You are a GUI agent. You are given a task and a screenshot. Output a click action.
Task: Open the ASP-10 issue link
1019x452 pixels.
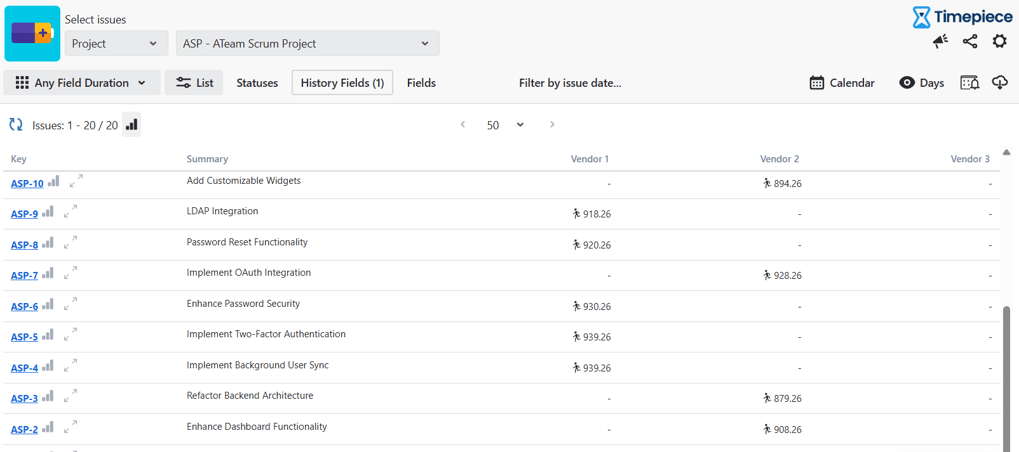click(x=27, y=184)
